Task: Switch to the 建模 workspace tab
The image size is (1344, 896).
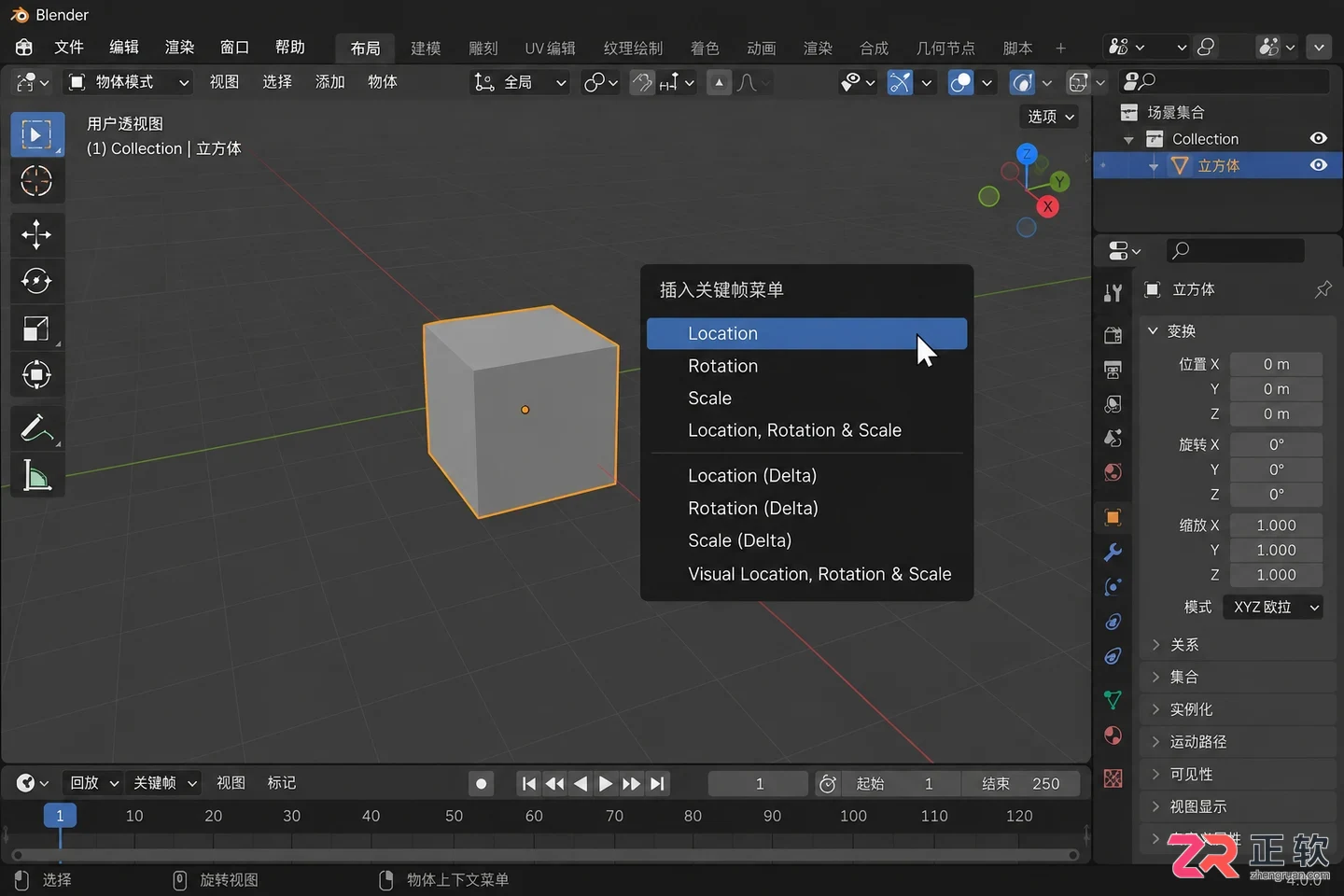Action: pos(426,48)
